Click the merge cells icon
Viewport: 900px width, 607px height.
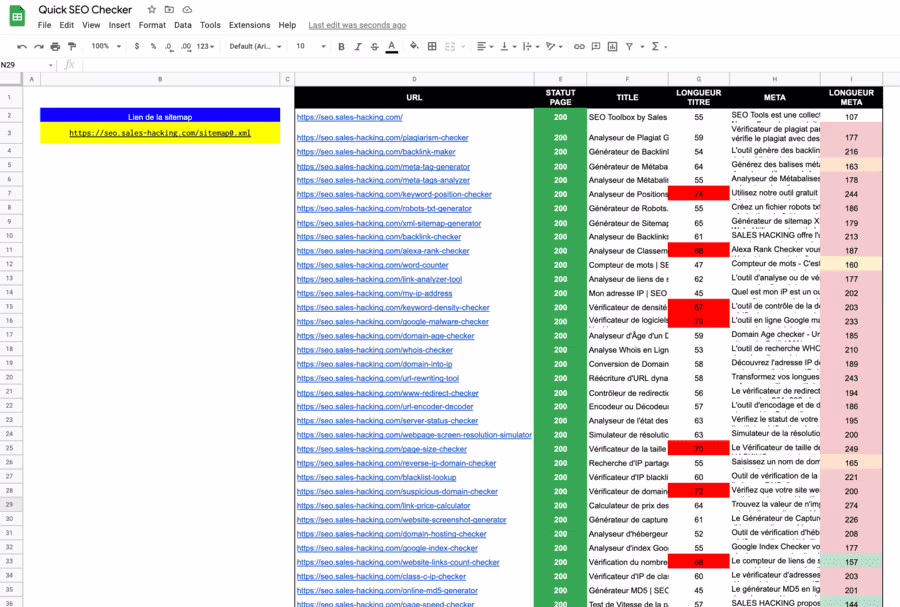click(450, 46)
